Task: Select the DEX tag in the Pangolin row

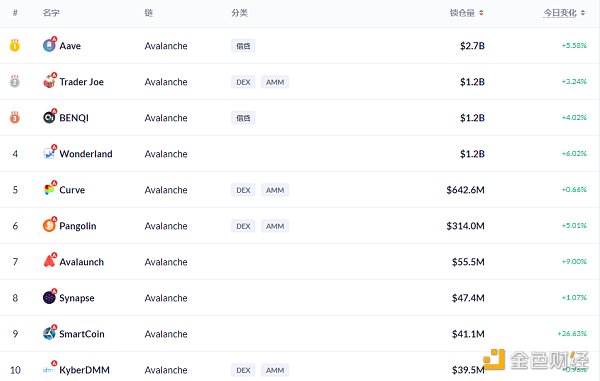Action: coord(243,226)
